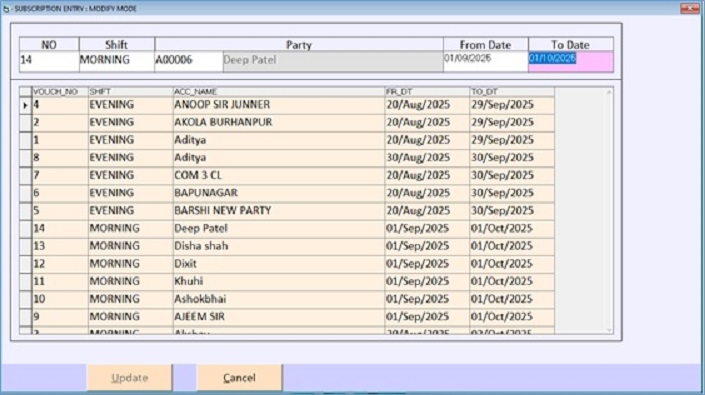Click the application icon in title bar

[x=6, y=9]
